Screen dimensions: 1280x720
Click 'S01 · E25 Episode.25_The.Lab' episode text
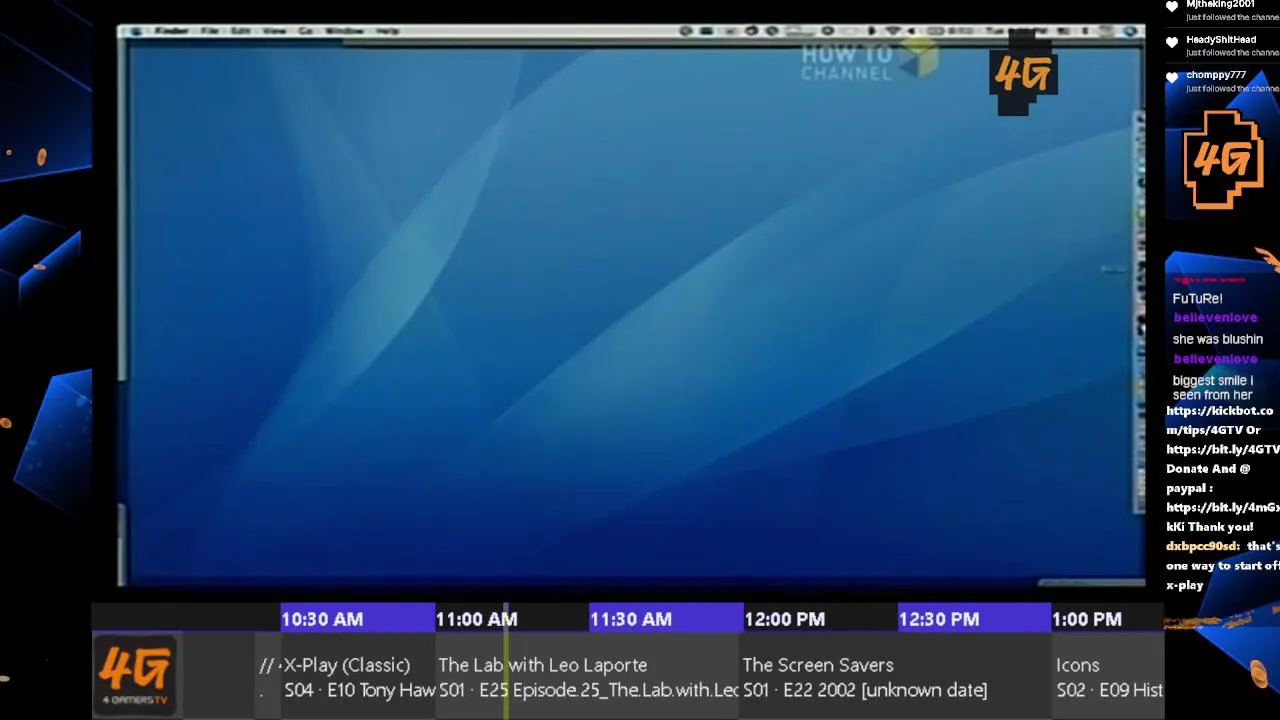tap(589, 690)
